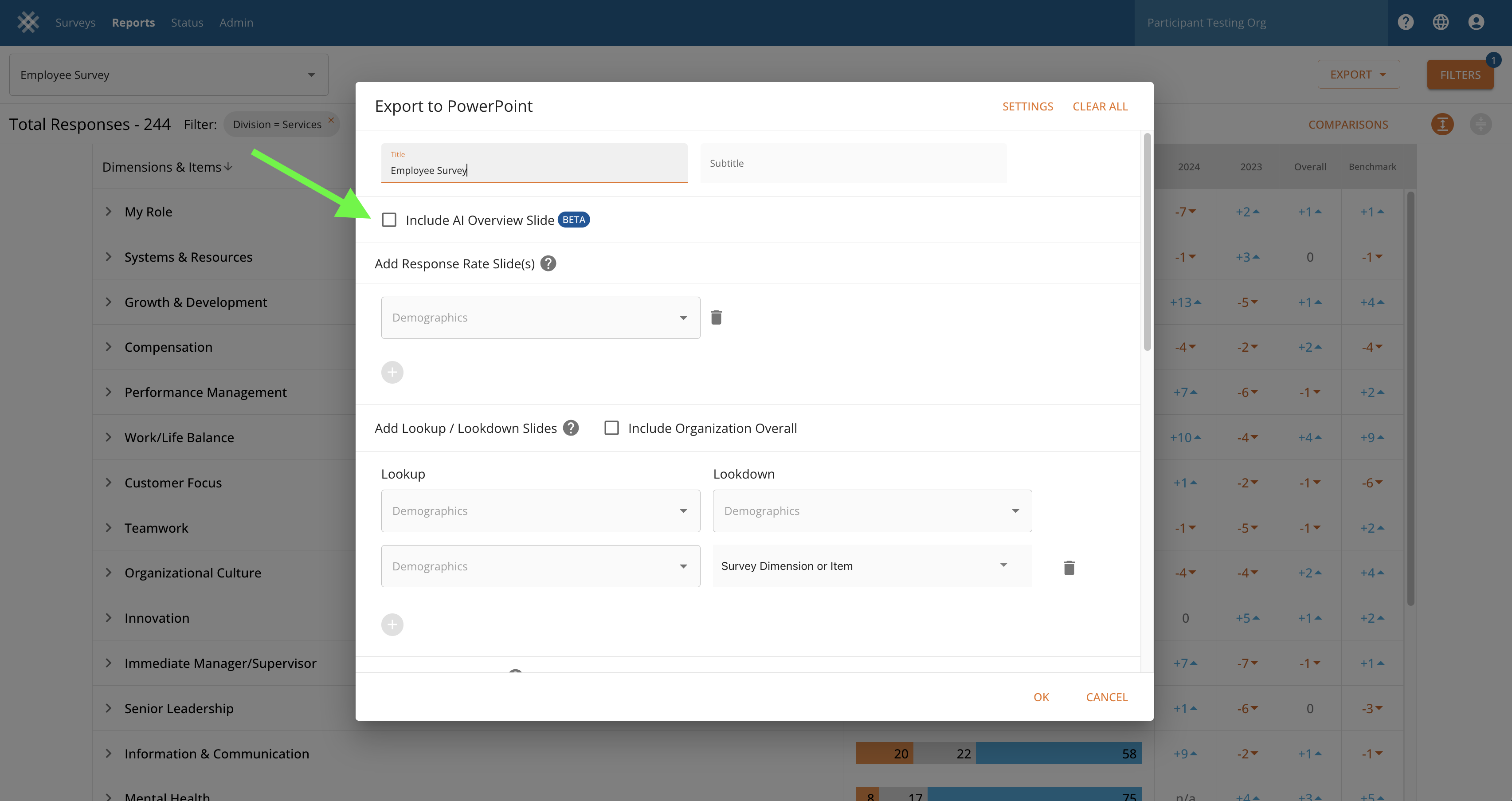1512x801 pixels.
Task: Click CLEAR ALL in export dialog
Action: pyautogui.click(x=1100, y=106)
